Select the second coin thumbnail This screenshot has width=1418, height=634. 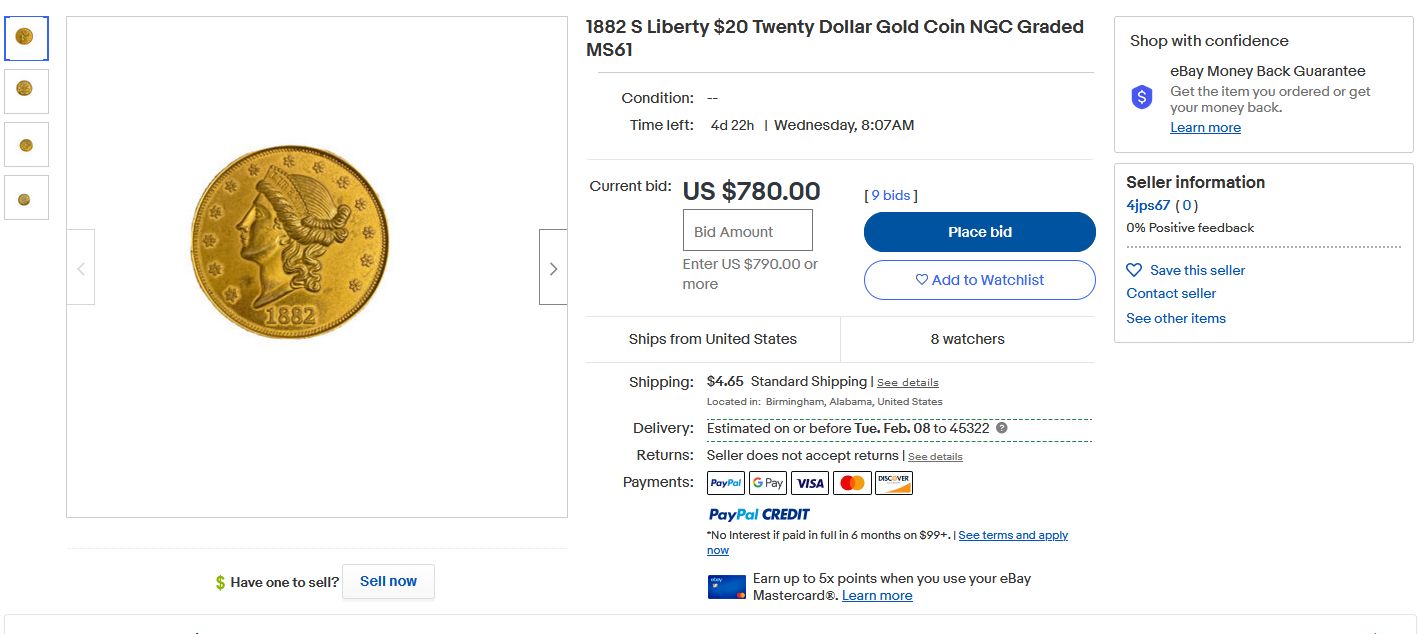click(26, 91)
